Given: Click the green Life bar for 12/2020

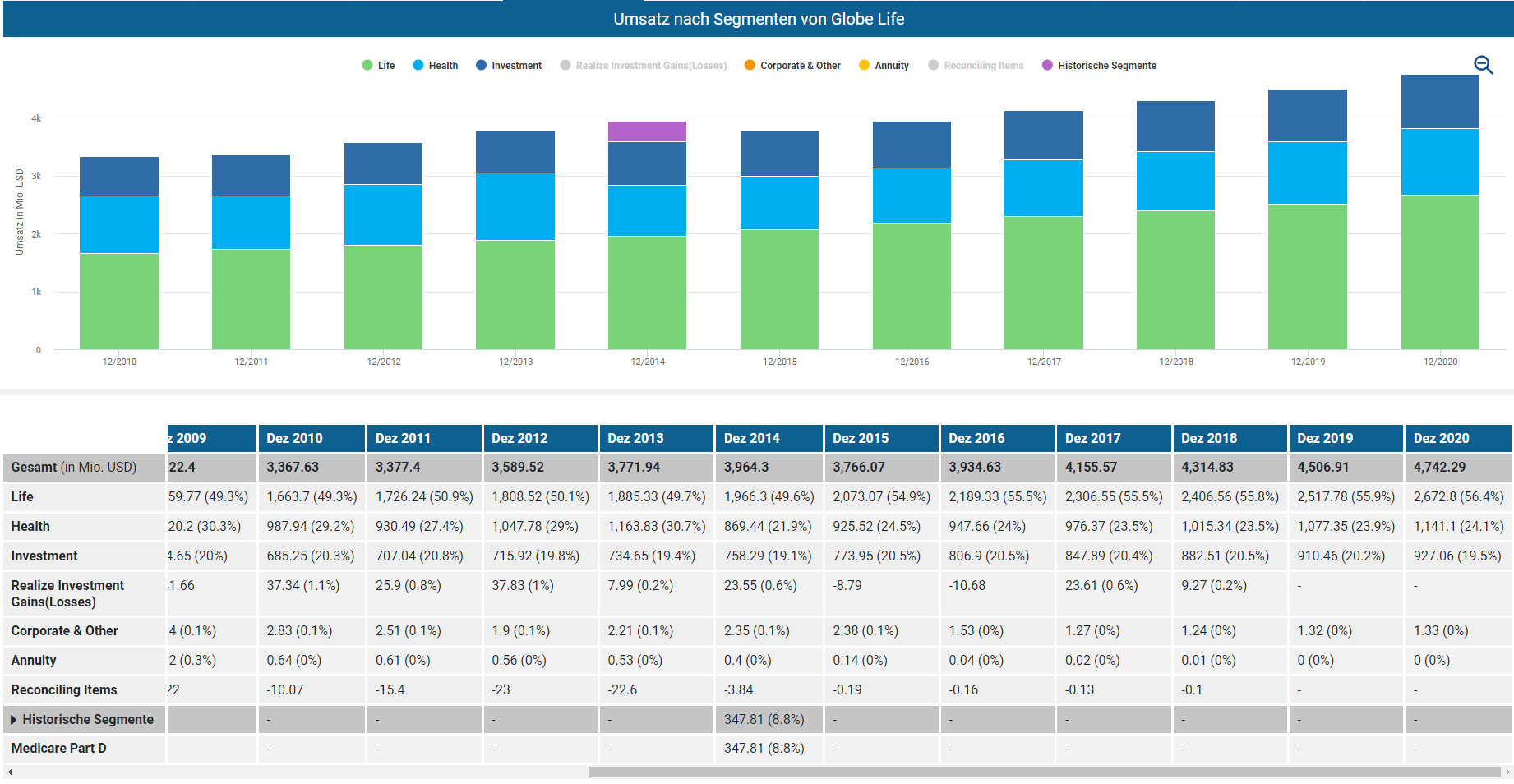Looking at the screenshot, I should point(1440,271).
